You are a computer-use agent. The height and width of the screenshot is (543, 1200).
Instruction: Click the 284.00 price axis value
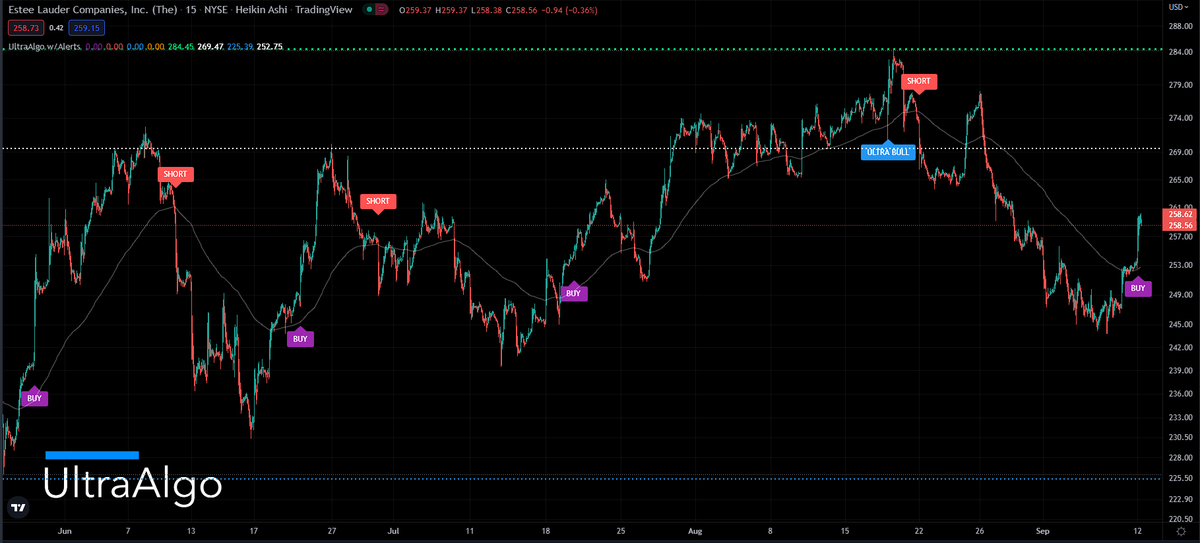1180,52
